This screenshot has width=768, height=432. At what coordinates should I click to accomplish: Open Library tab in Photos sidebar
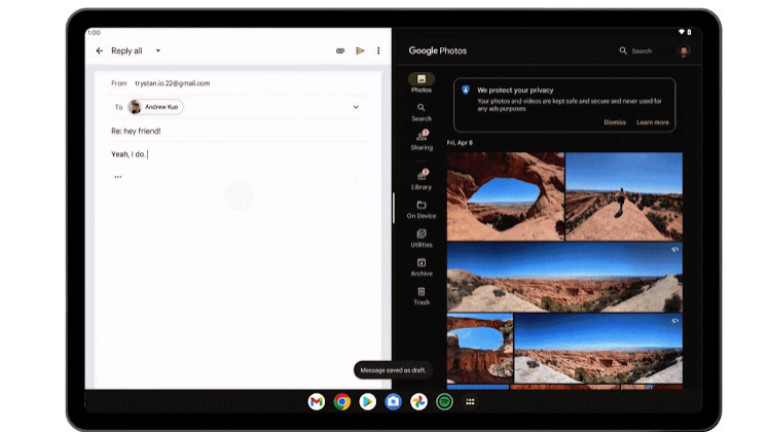click(x=421, y=178)
